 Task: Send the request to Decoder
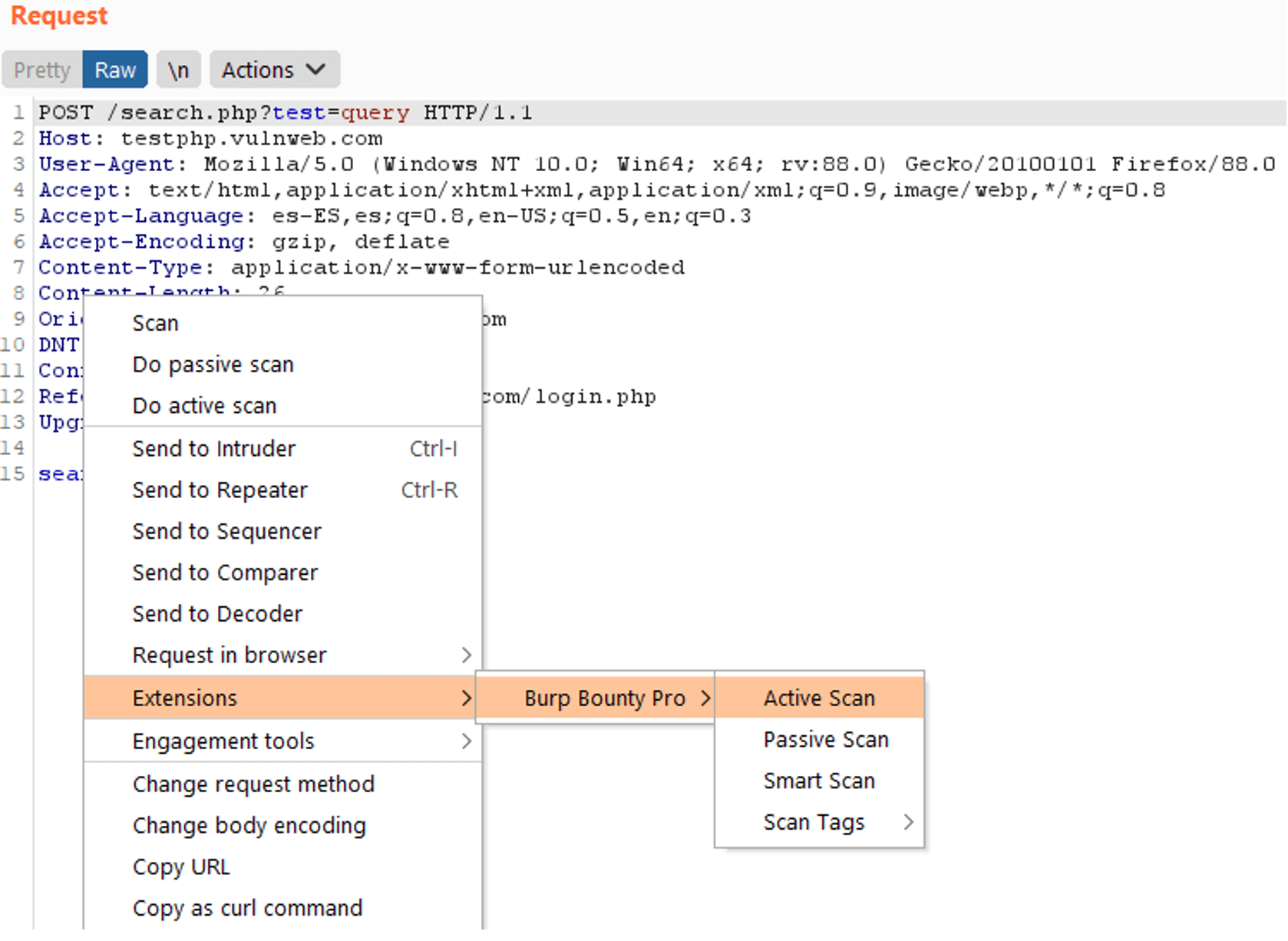point(217,613)
